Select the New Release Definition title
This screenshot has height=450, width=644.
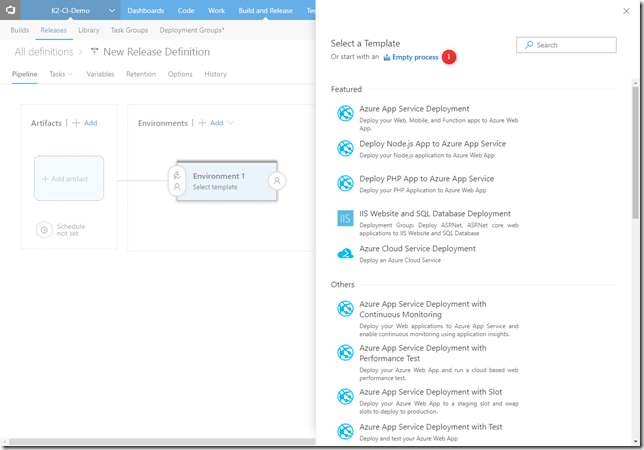tap(156, 52)
